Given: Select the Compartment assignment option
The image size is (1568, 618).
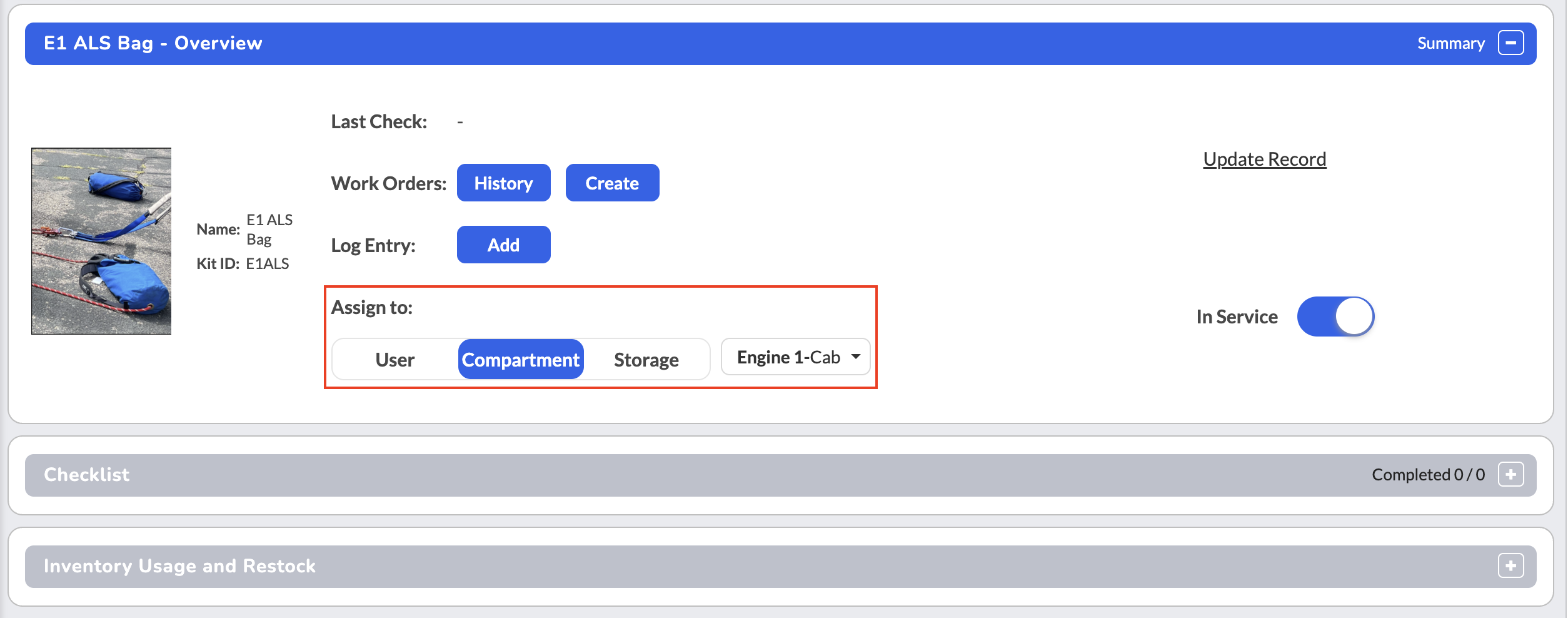Looking at the screenshot, I should pos(521,360).
